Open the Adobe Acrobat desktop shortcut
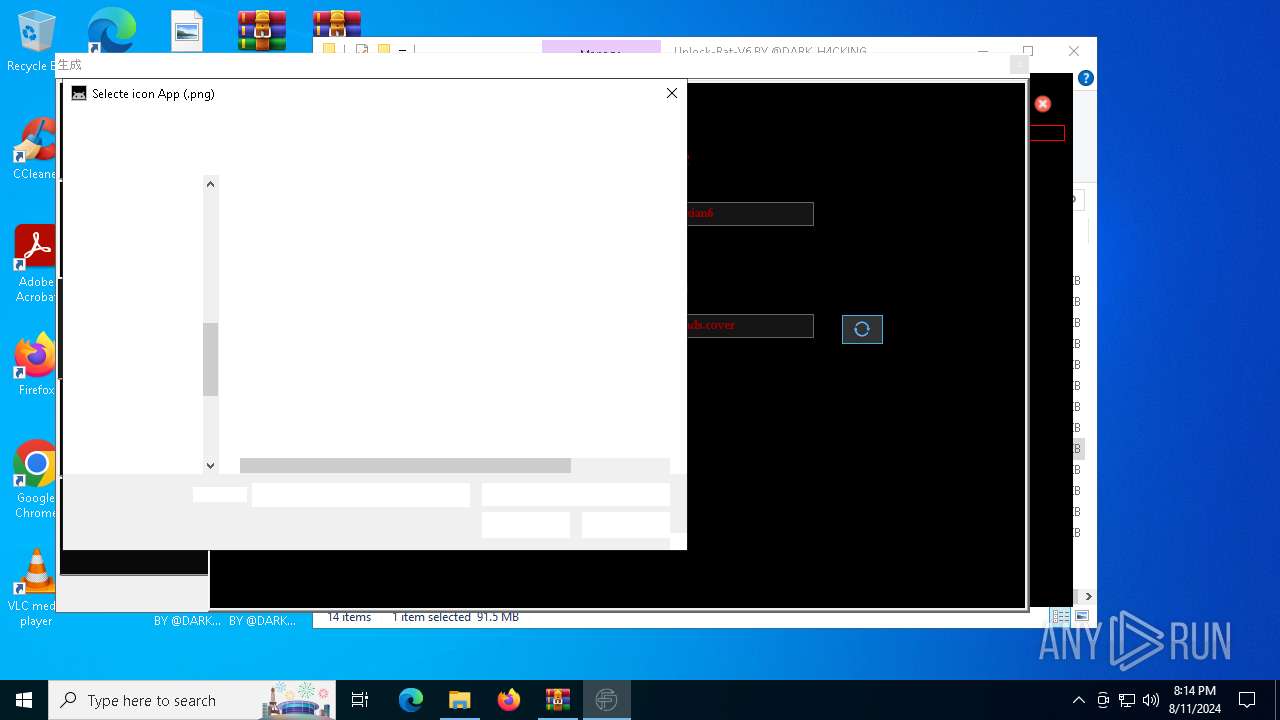Viewport: 1280px width, 720px height. [x=35, y=264]
